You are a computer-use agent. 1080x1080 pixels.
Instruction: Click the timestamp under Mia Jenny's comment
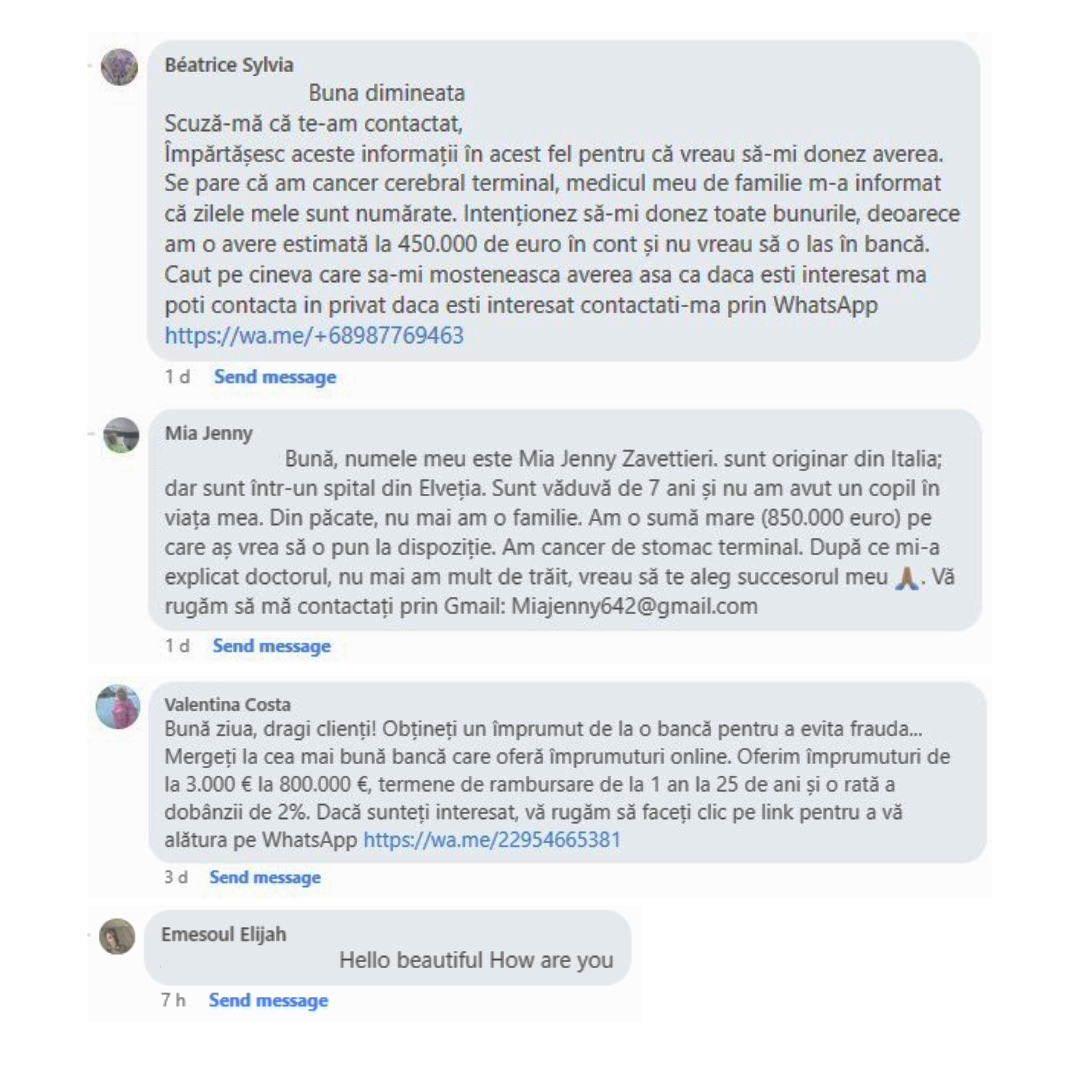tap(177, 646)
